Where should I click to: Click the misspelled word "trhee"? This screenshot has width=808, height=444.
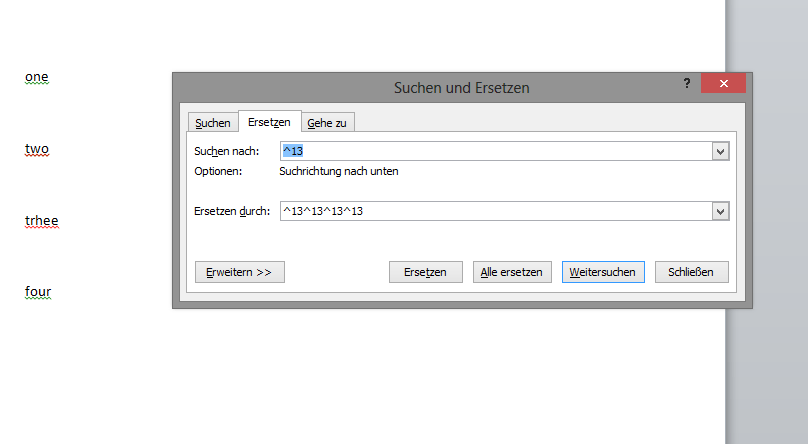coord(42,220)
